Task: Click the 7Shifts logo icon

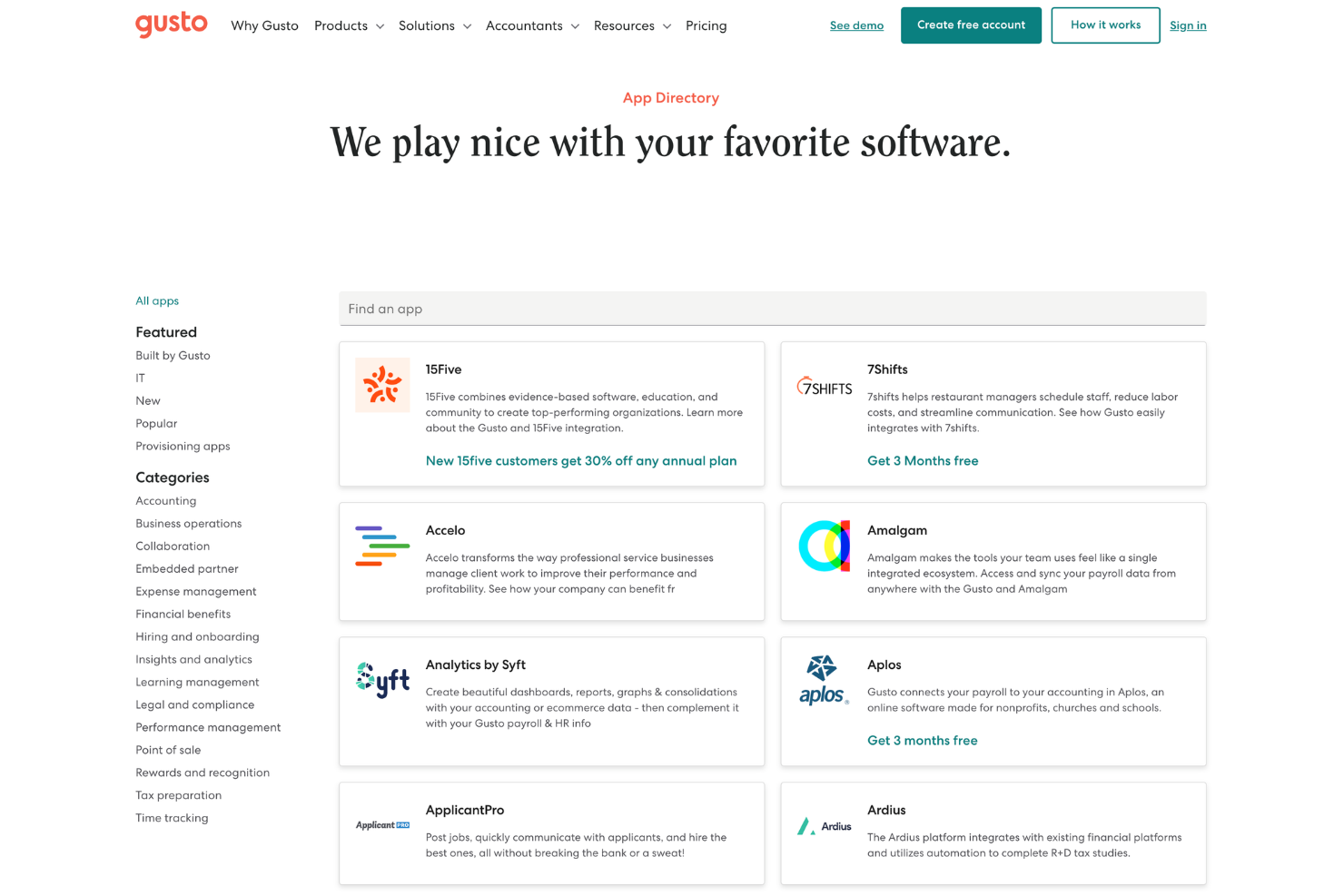Action: [x=824, y=386]
